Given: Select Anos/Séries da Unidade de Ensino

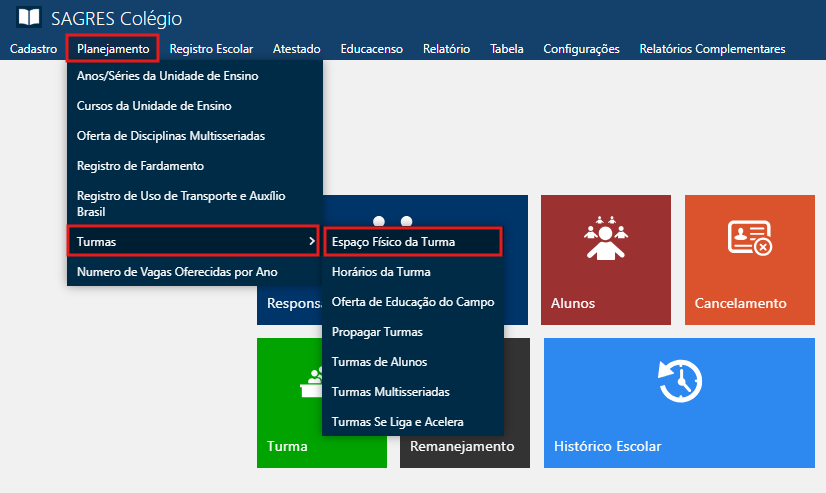Looking at the screenshot, I should click(x=166, y=76).
